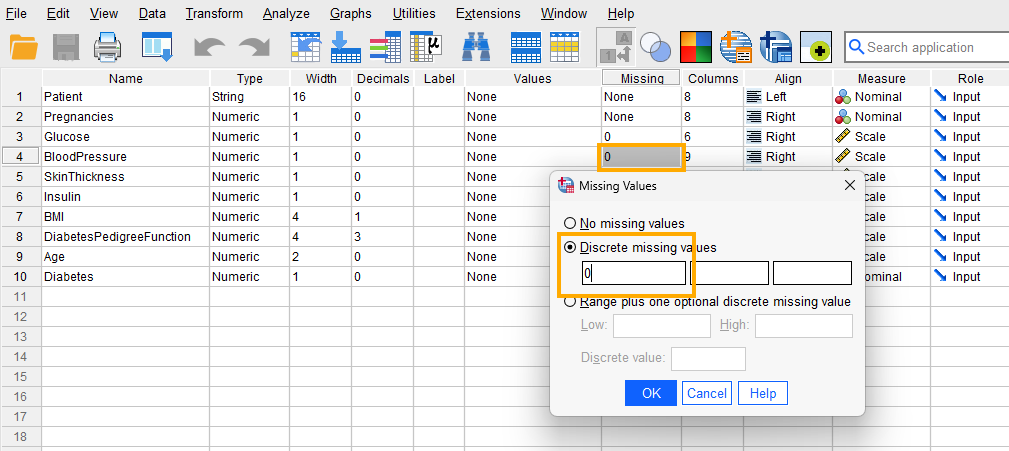The width and height of the screenshot is (1009, 451).
Task: Click the Print icon in toolbar
Action: 108,47
